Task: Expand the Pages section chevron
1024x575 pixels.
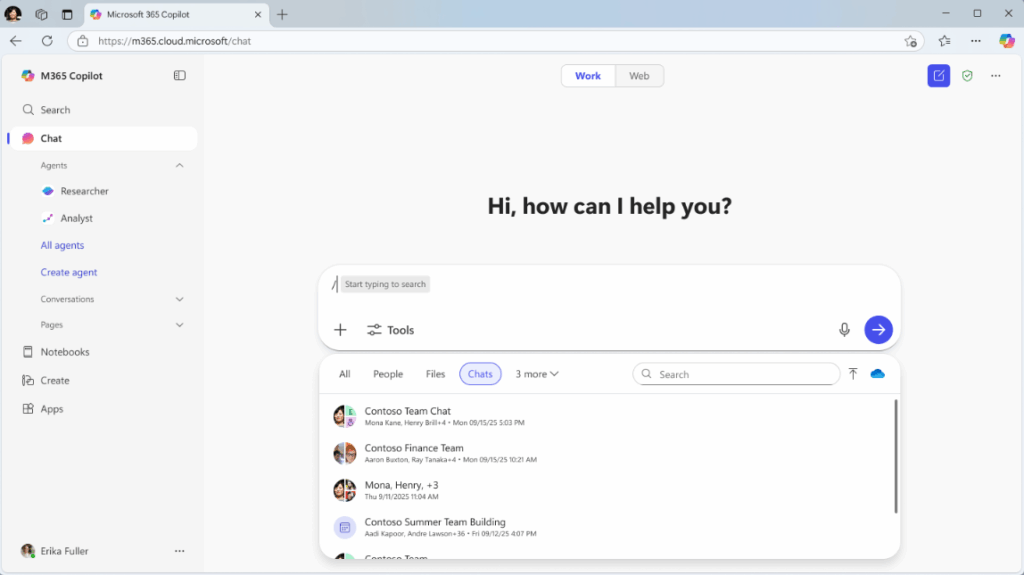Action: [x=180, y=325]
